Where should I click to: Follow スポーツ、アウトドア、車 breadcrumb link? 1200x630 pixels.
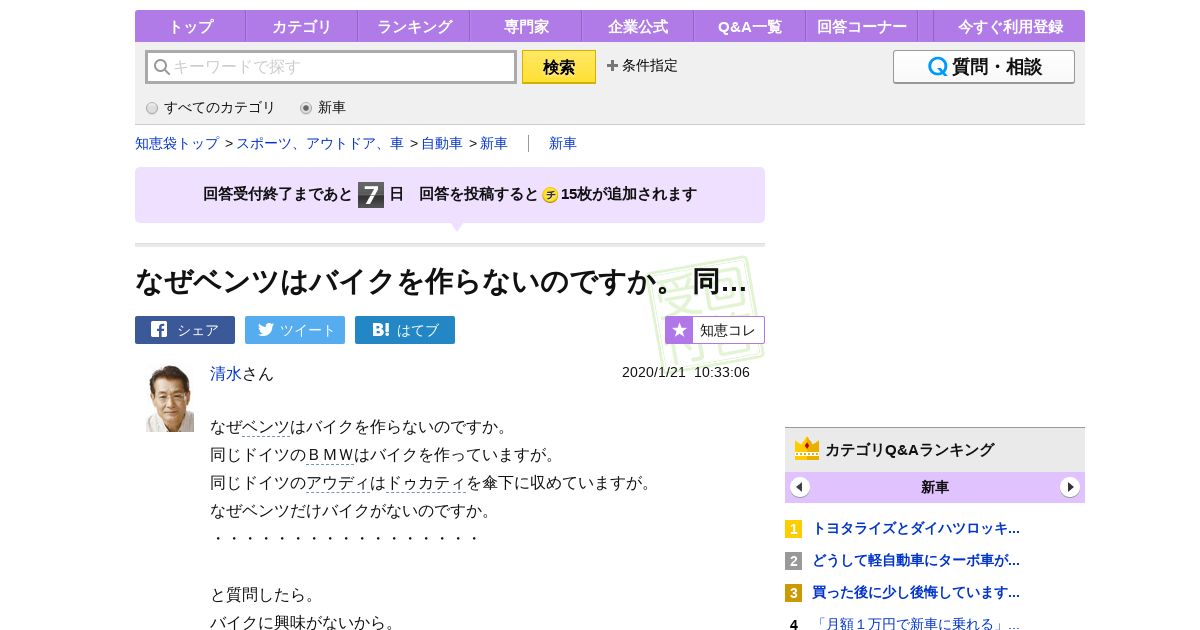[320, 143]
